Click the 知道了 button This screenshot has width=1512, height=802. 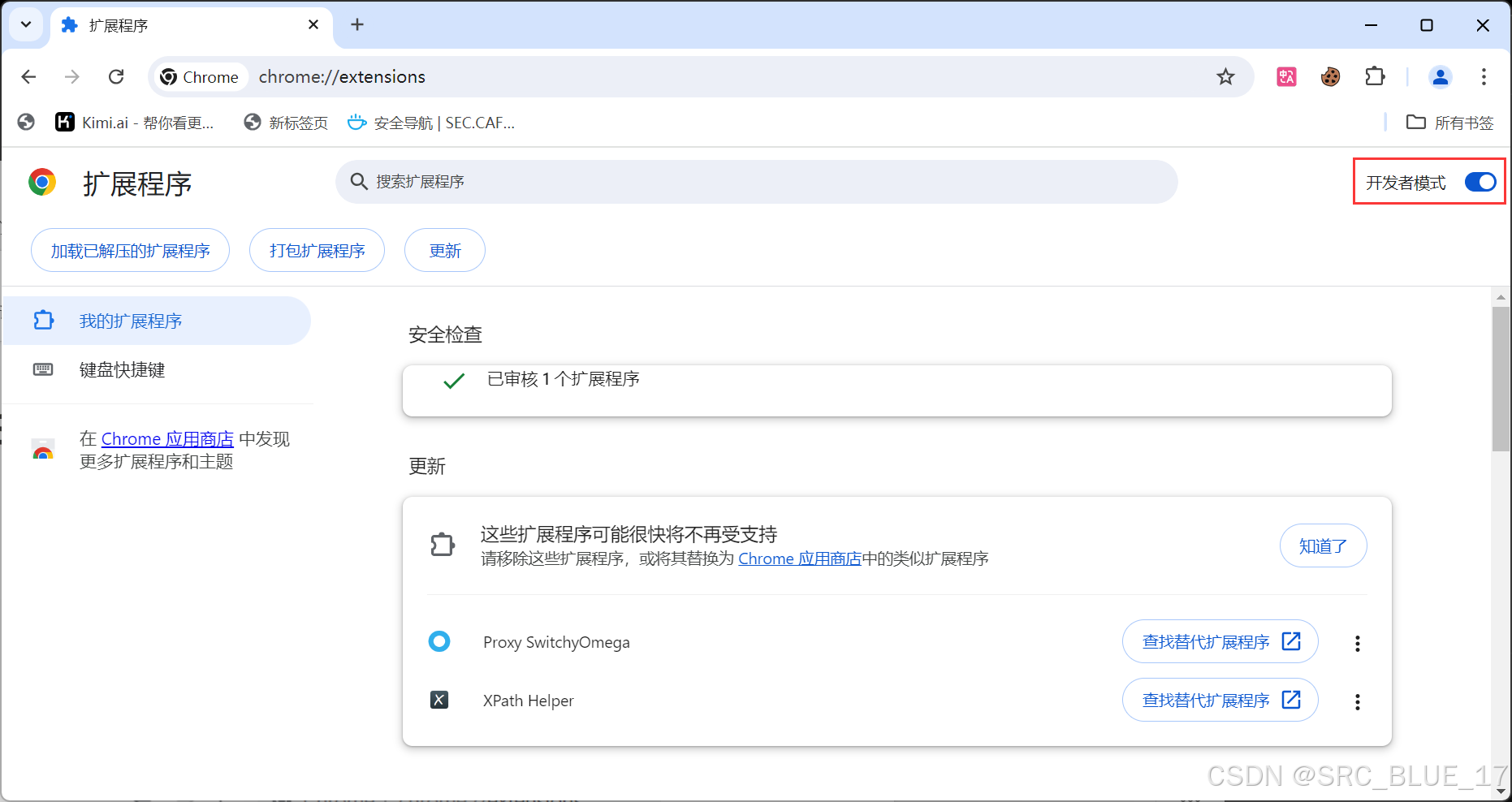coord(1323,545)
